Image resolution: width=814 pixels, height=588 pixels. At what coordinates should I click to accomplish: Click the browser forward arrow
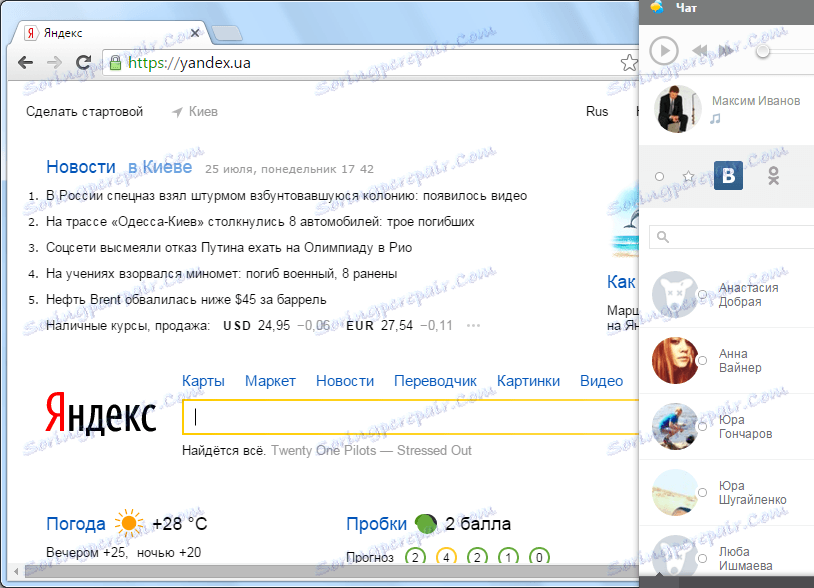(54, 63)
